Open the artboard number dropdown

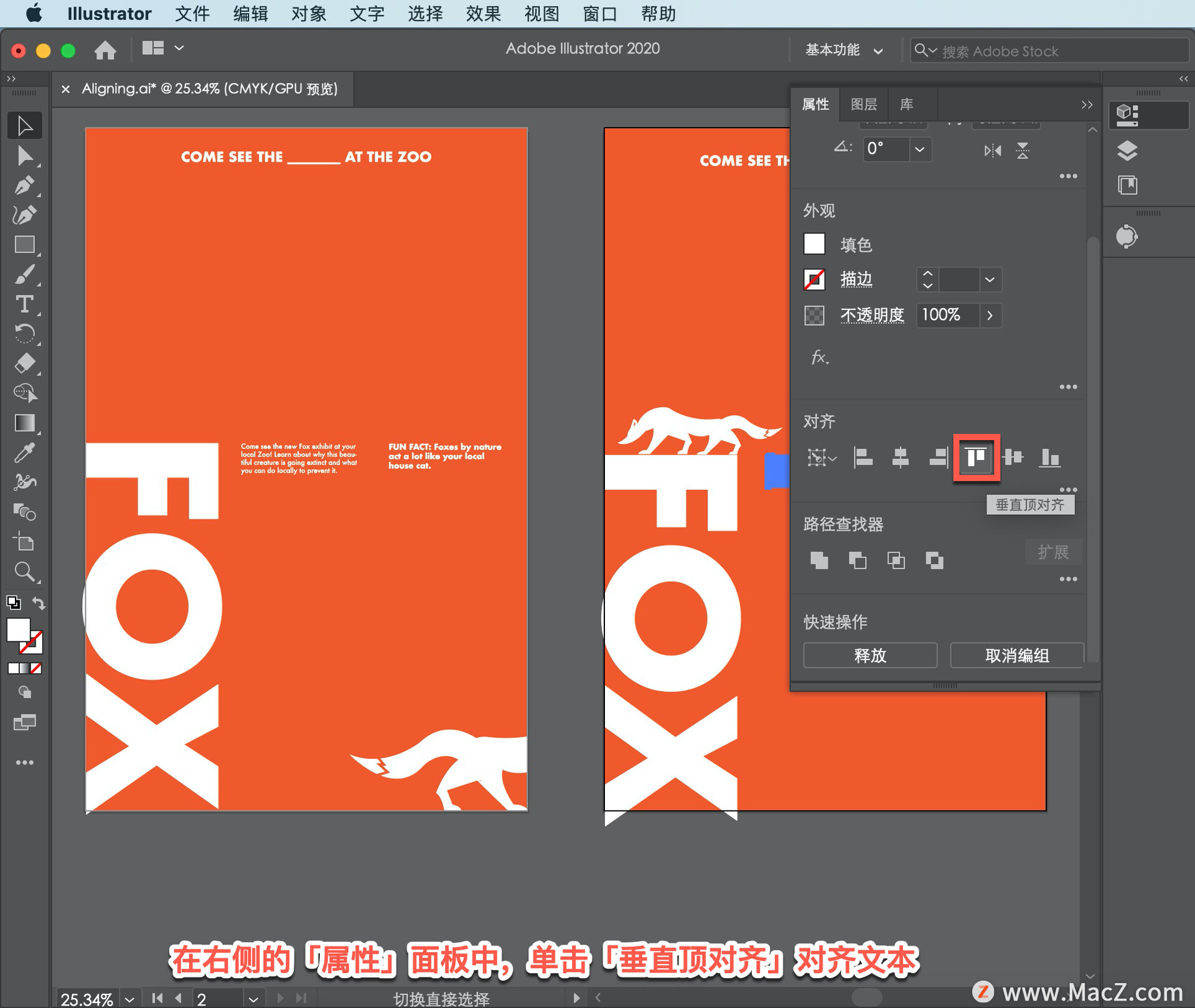253,999
